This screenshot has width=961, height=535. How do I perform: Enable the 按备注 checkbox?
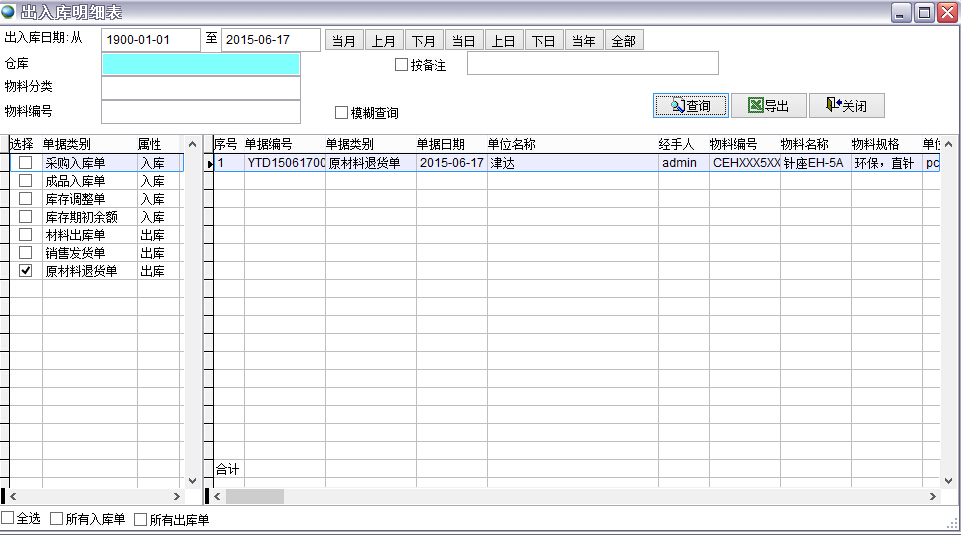click(402, 65)
